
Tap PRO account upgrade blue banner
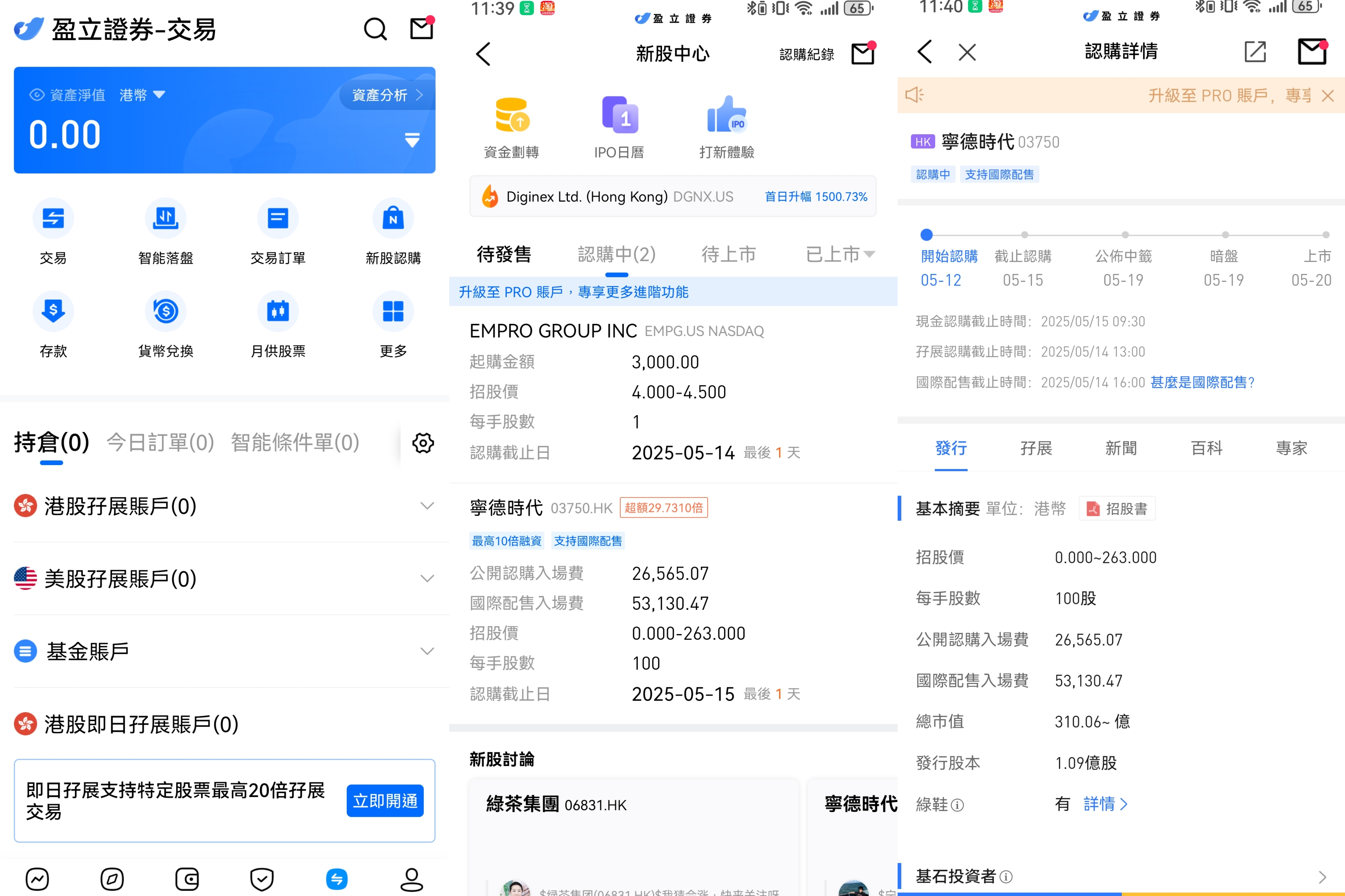click(673, 292)
